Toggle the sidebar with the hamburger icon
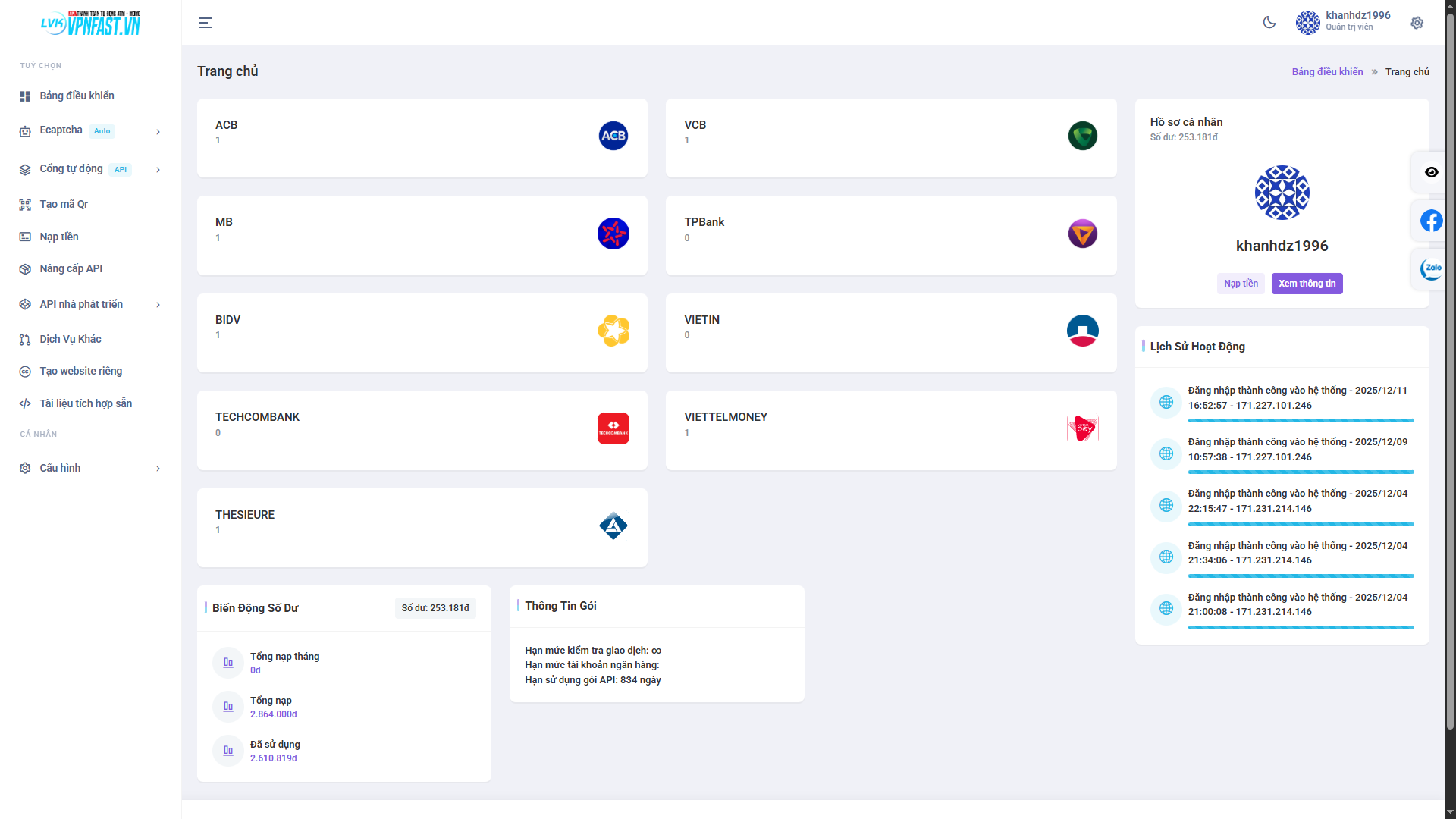 click(x=205, y=23)
